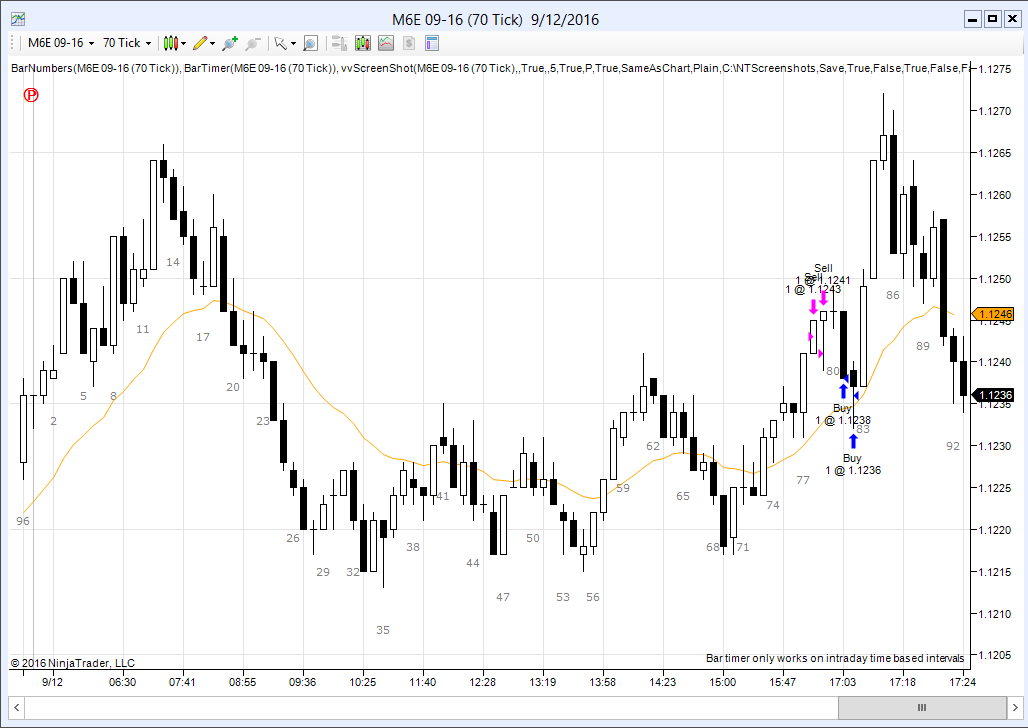
Task: Click the 1.1255 price axis label
Action: click(x=995, y=237)
